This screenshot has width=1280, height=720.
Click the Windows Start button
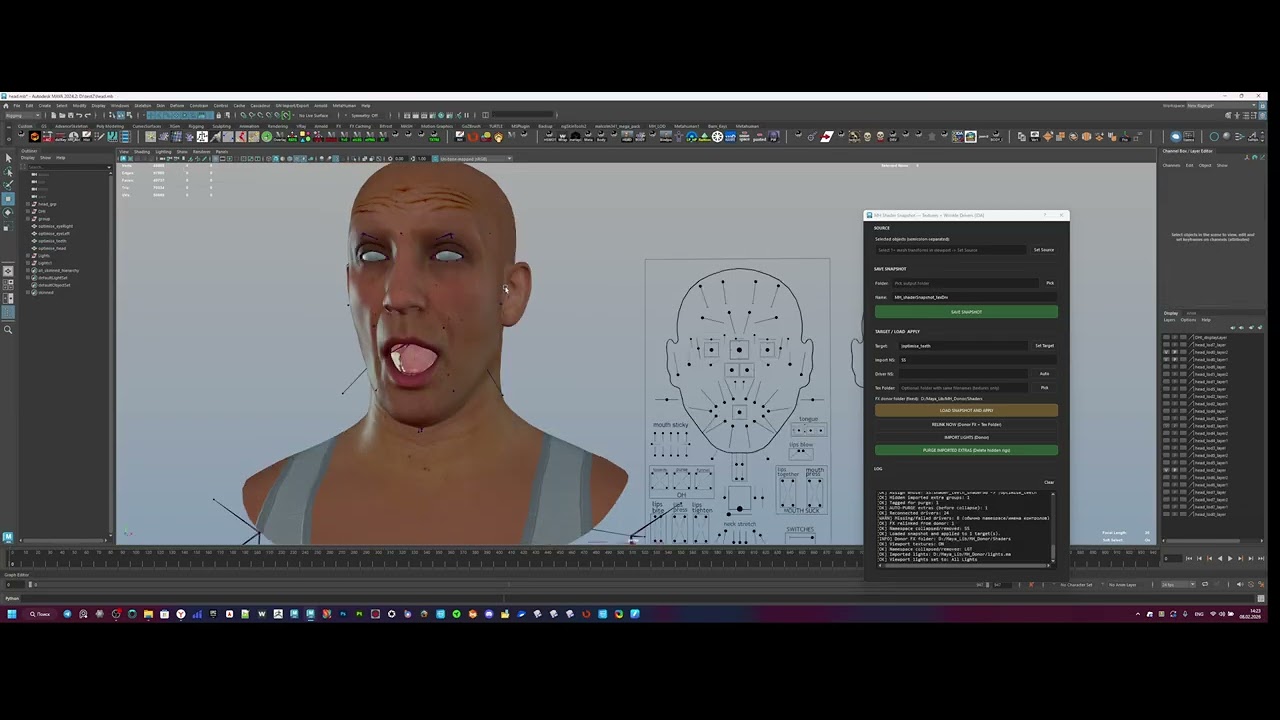(x=12, y=614)
